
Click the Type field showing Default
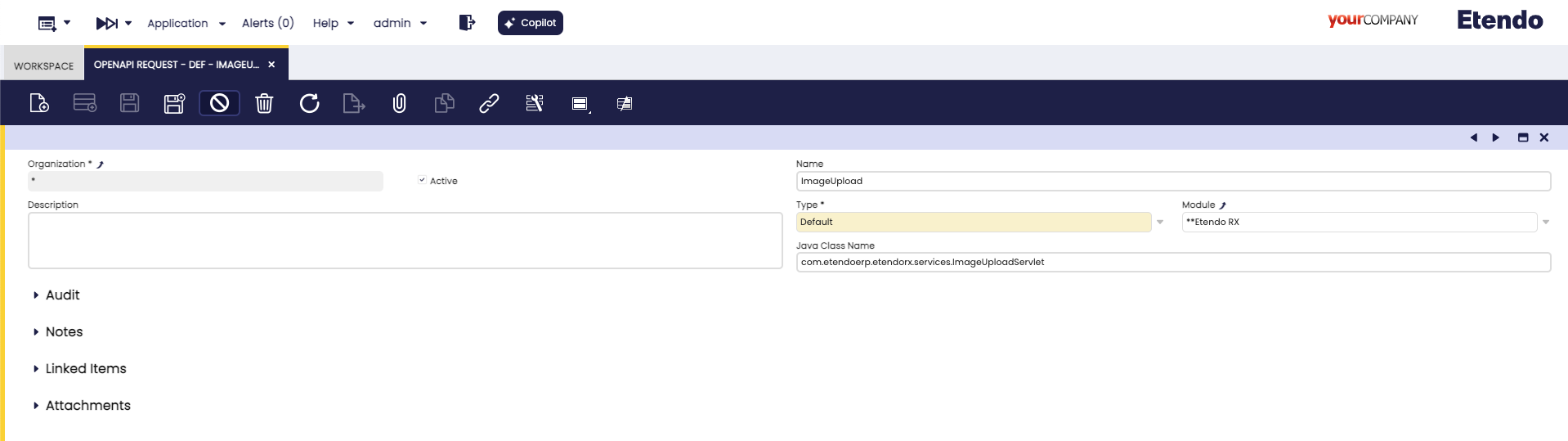[974, 222]
